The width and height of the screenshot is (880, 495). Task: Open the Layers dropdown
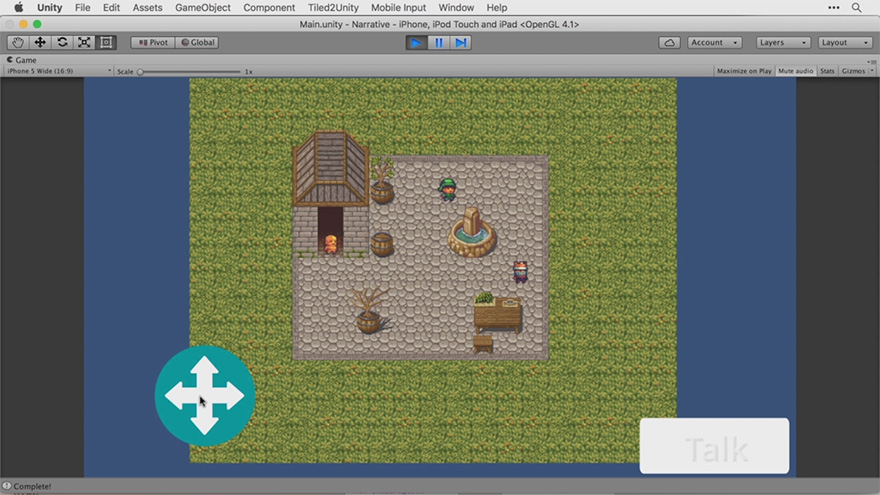[x=783, y=43]
